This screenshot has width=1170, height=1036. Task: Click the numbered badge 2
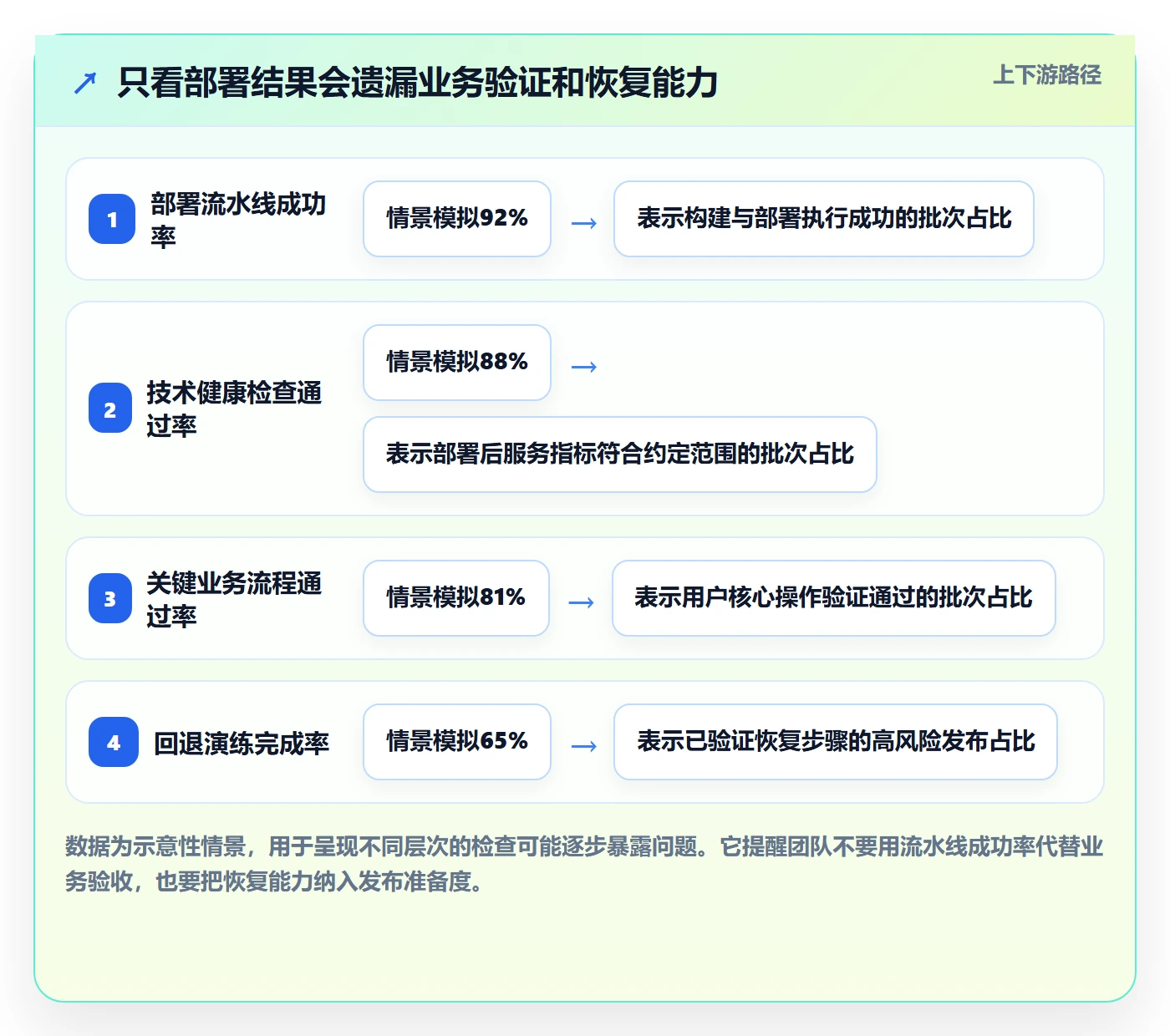(x=110, y=409)
